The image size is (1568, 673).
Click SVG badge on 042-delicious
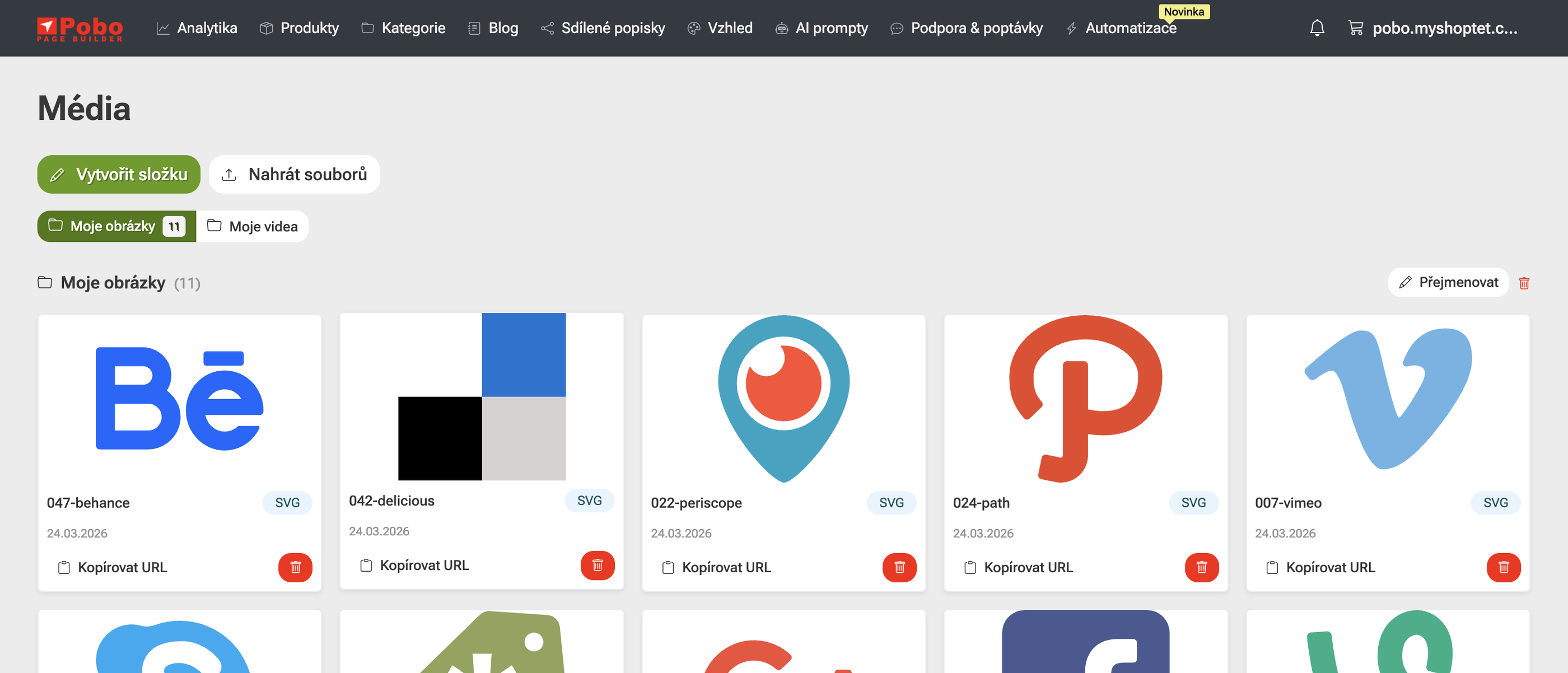click(589, 501)
